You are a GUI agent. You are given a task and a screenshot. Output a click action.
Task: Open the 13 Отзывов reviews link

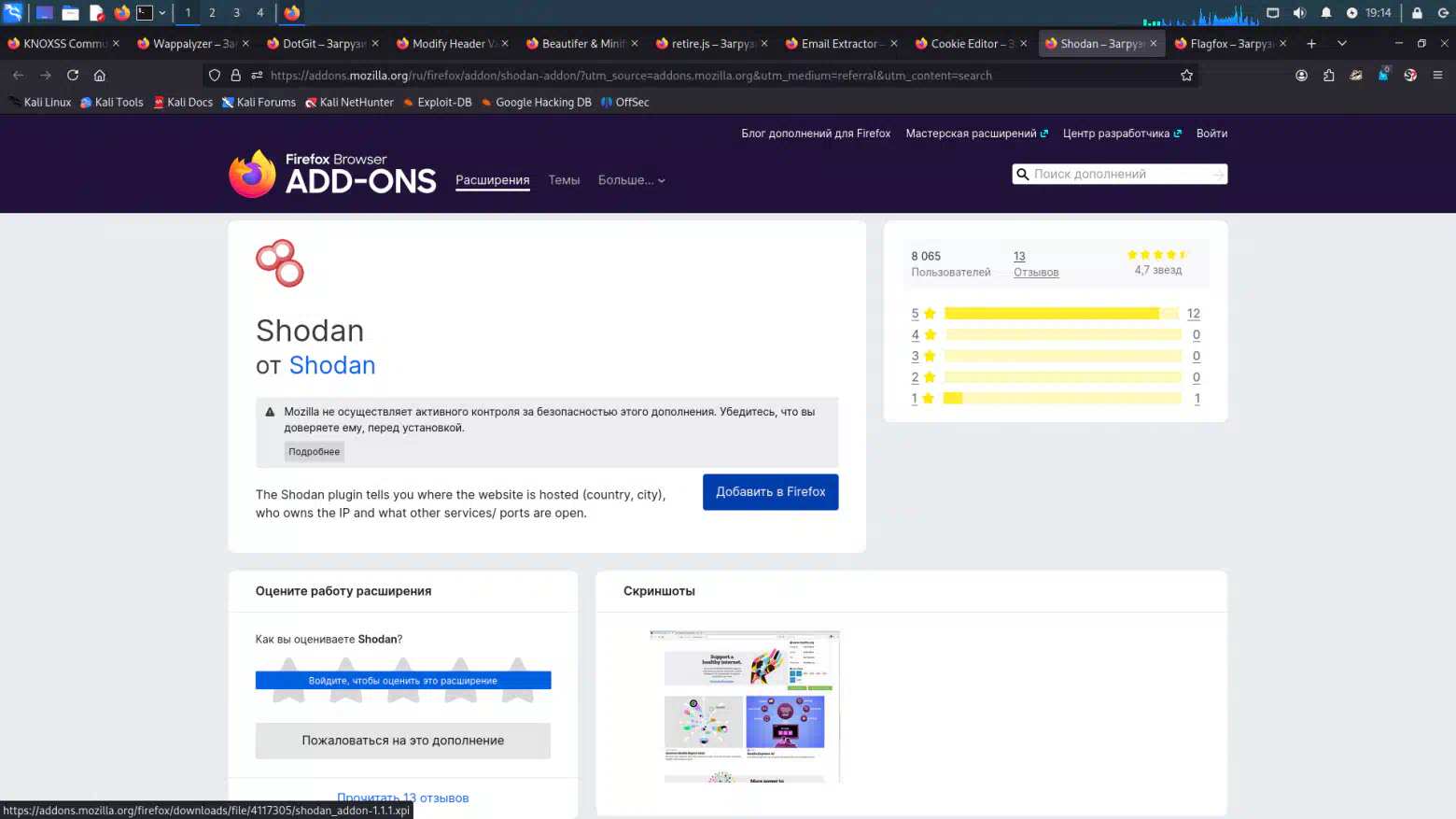tap(1036, 264)
